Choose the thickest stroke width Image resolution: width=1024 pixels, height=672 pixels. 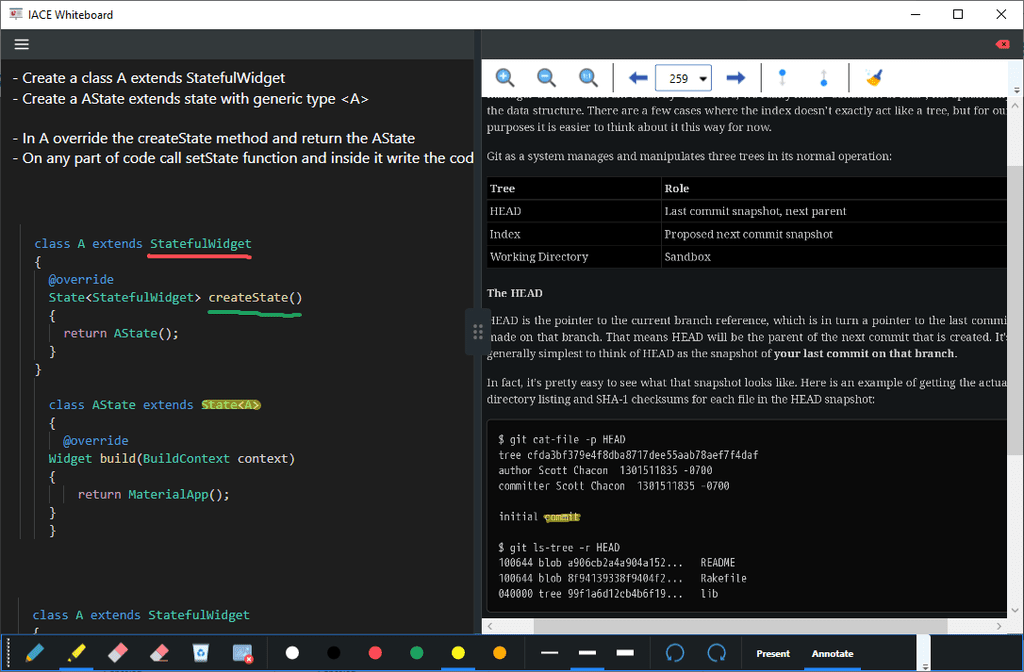(626, 653)
